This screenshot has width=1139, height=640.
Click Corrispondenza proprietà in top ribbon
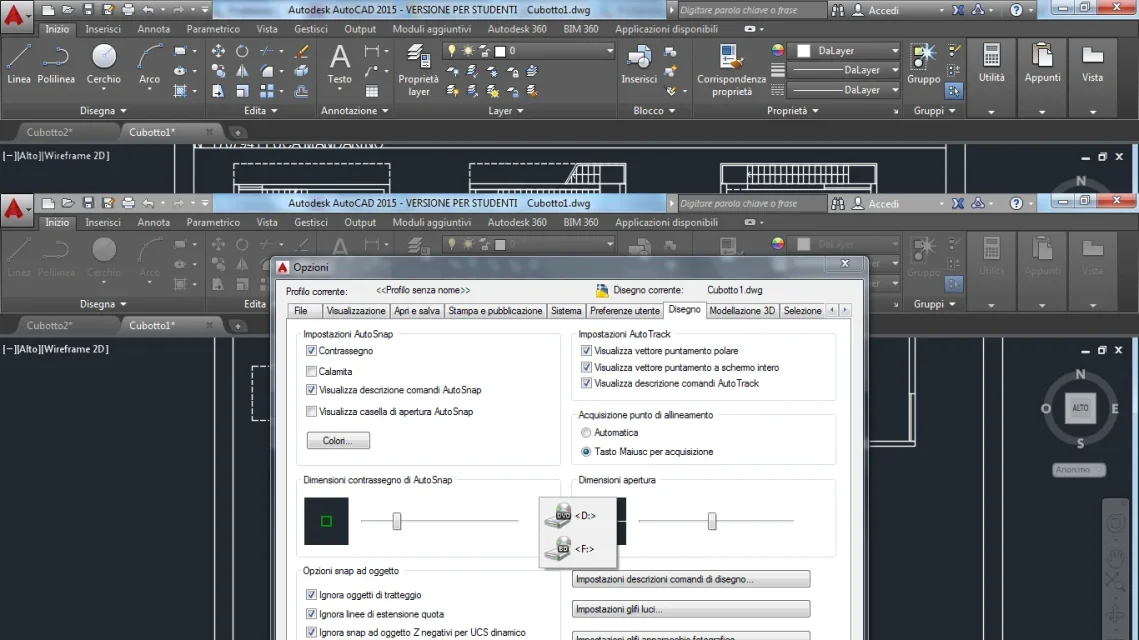pyautogui.click(x=731, y=70)
